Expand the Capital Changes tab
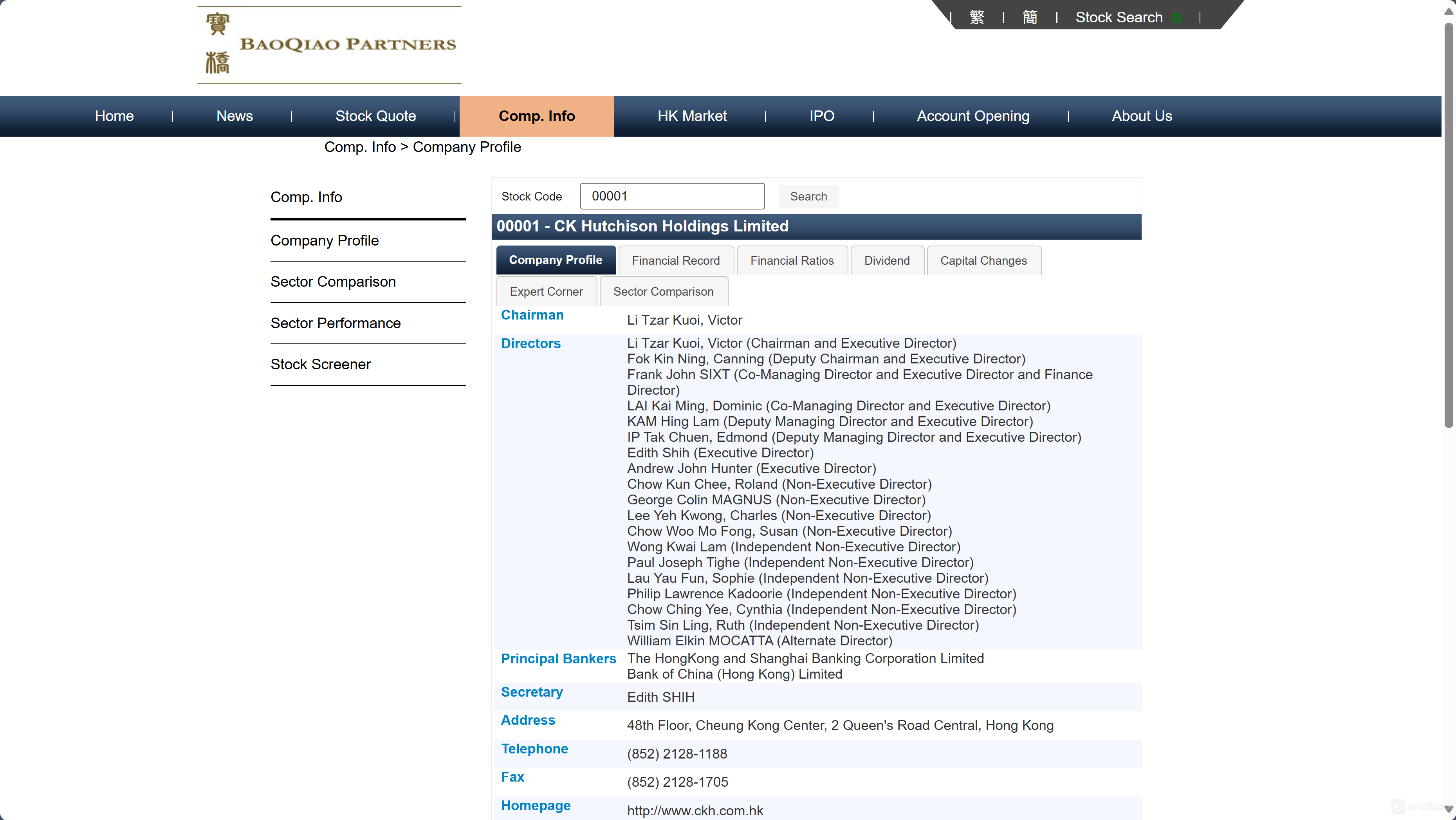 pos(984,261)
